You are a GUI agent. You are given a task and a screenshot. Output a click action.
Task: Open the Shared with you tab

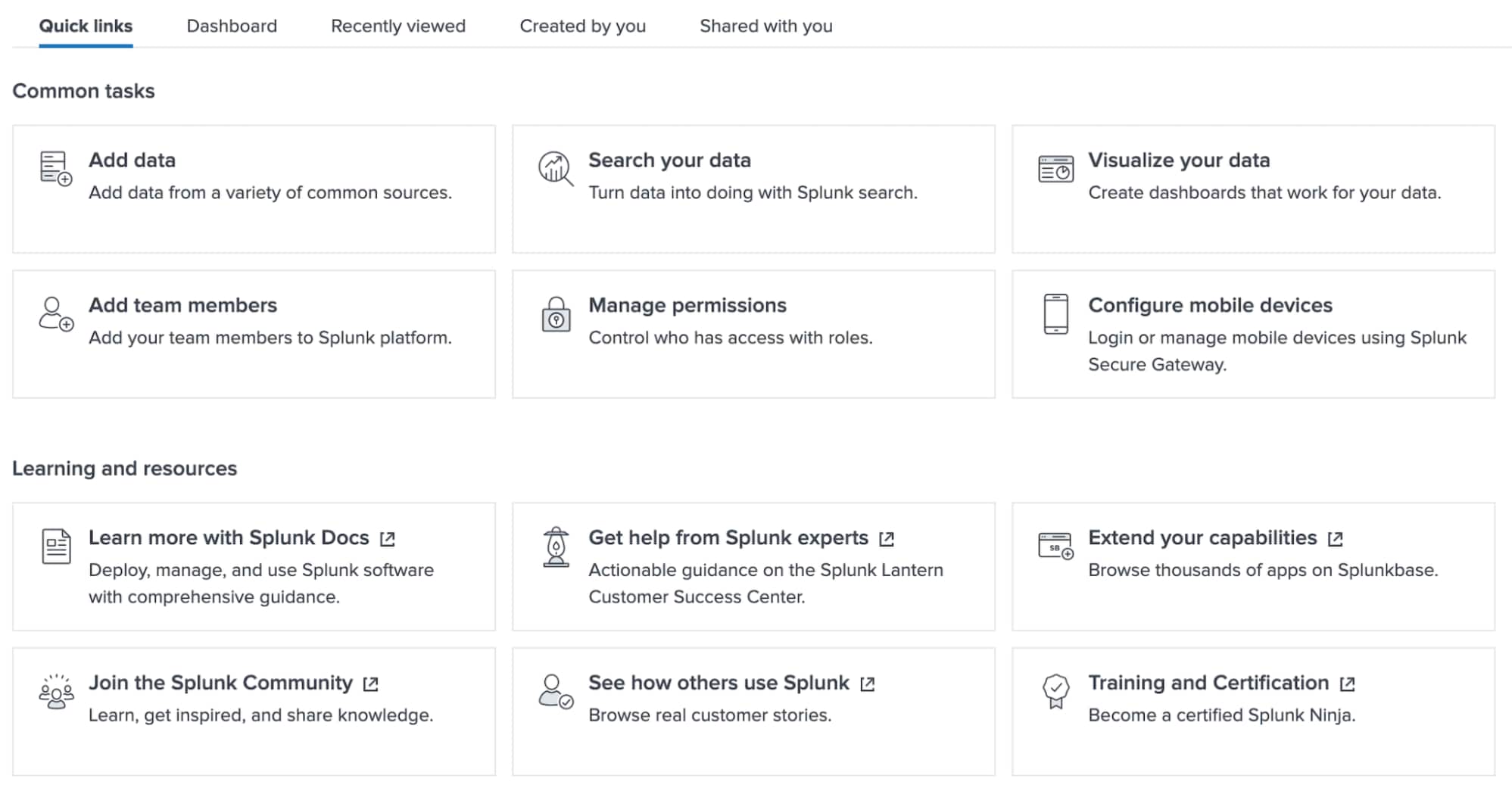tap(766, 26)
